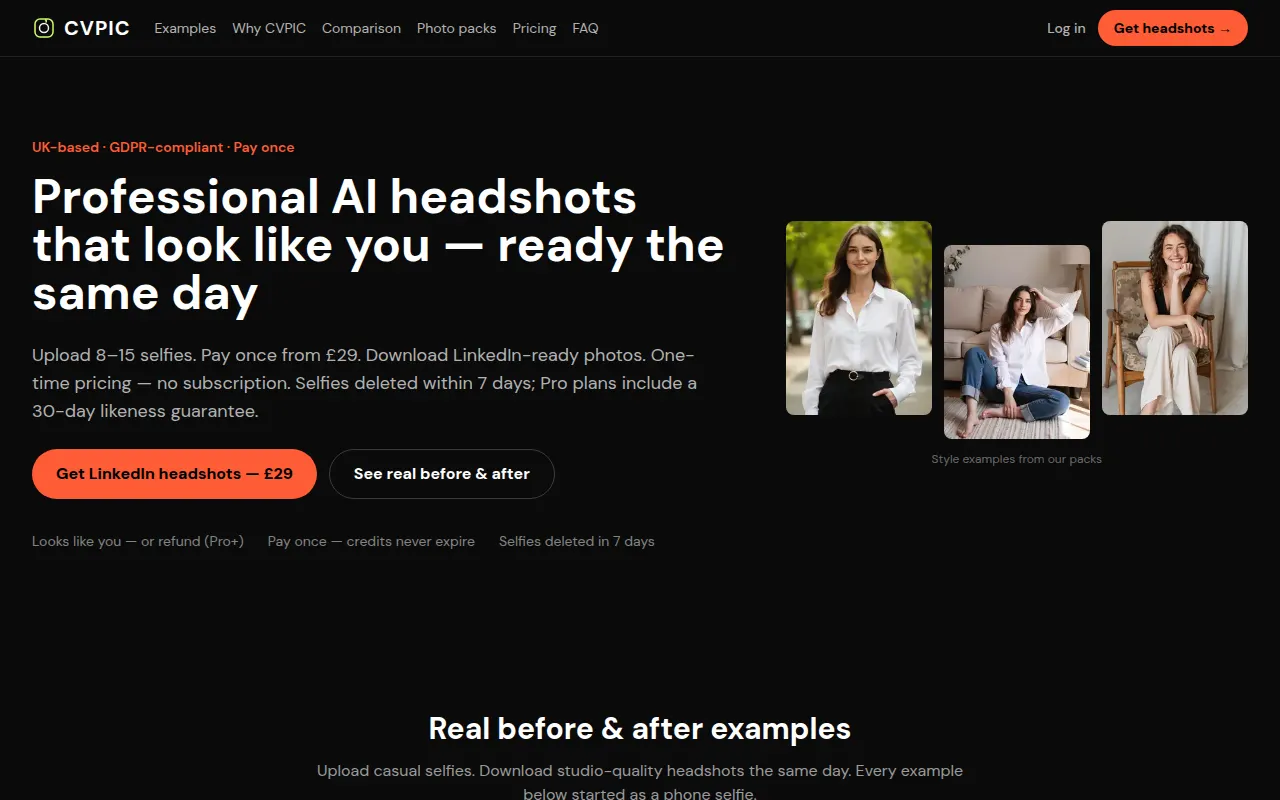
Task: Click the 'Professional AI headshots' main headline
Action: point(378,245)
